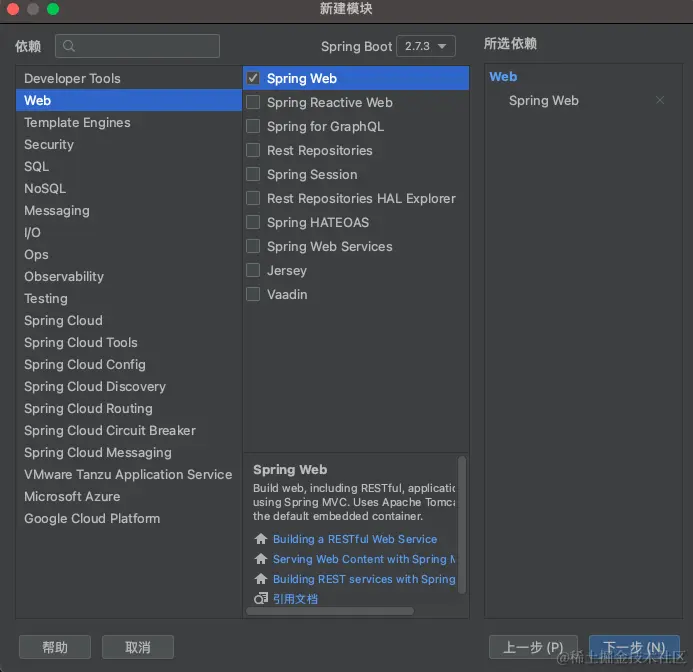Click the 取消 cancel button
693x672 pixels.
pos(137,647)
